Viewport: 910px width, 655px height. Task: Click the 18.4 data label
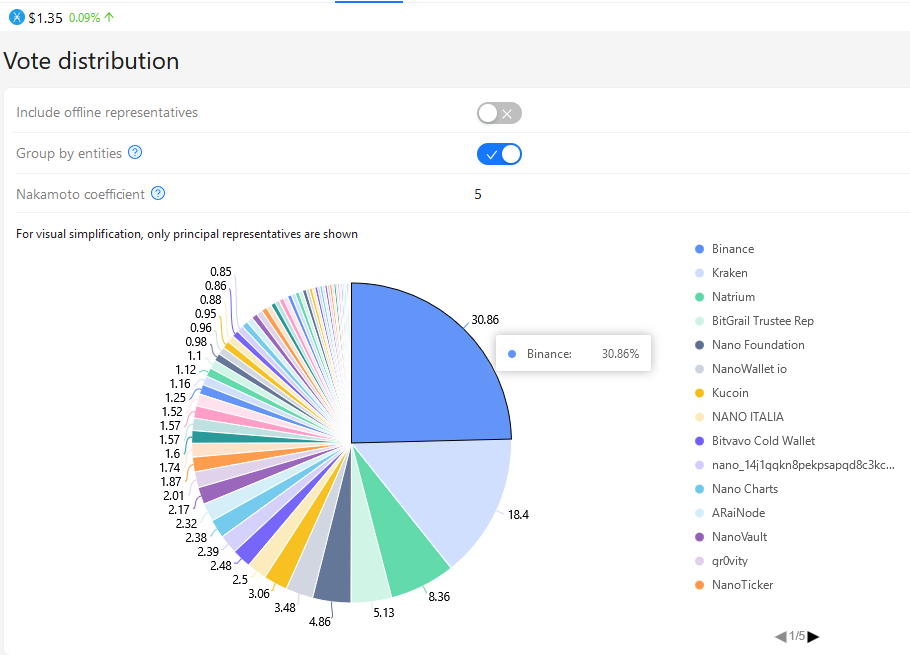[518, 515]
